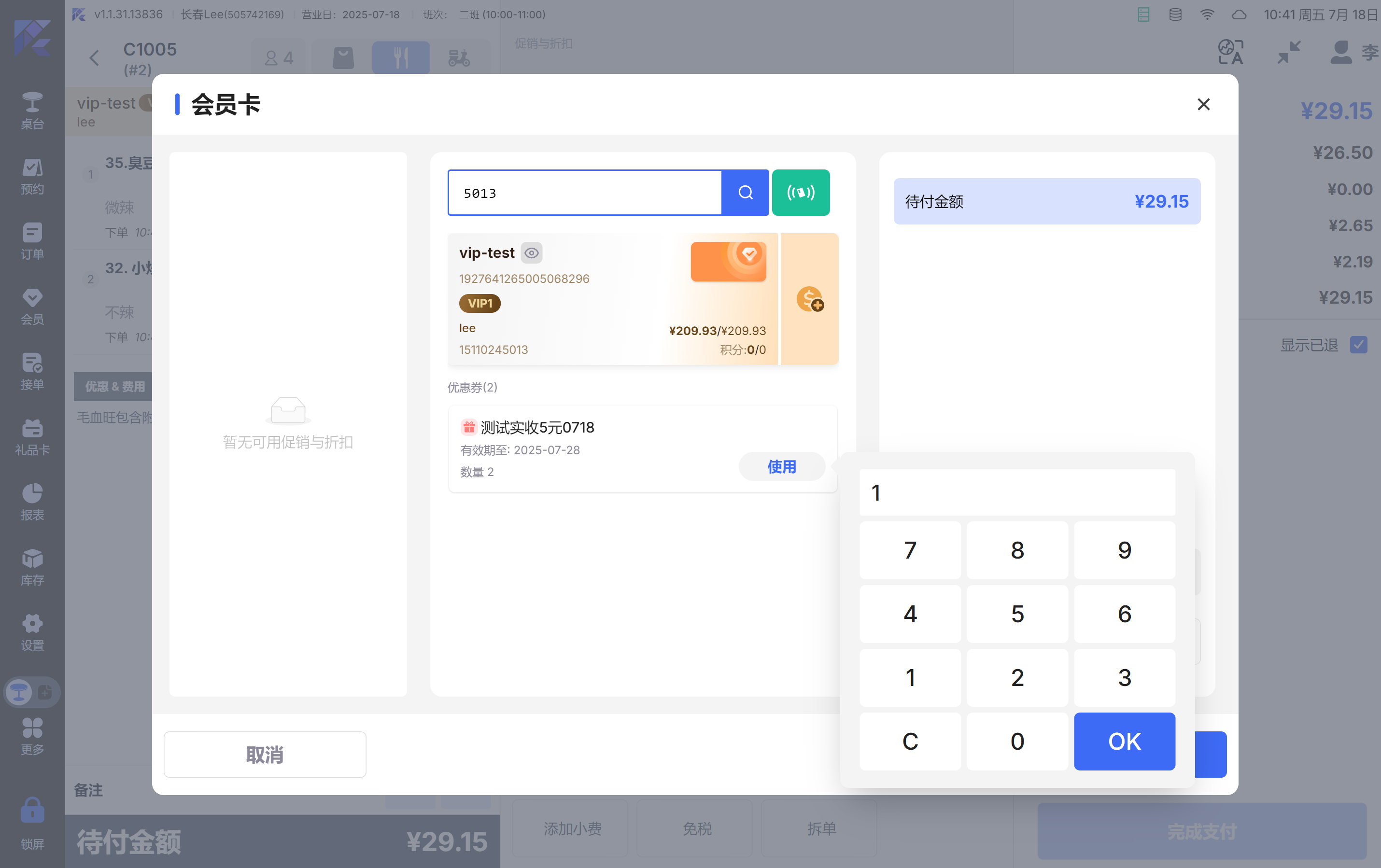Tap keypad digit 8

(1017, 550)
